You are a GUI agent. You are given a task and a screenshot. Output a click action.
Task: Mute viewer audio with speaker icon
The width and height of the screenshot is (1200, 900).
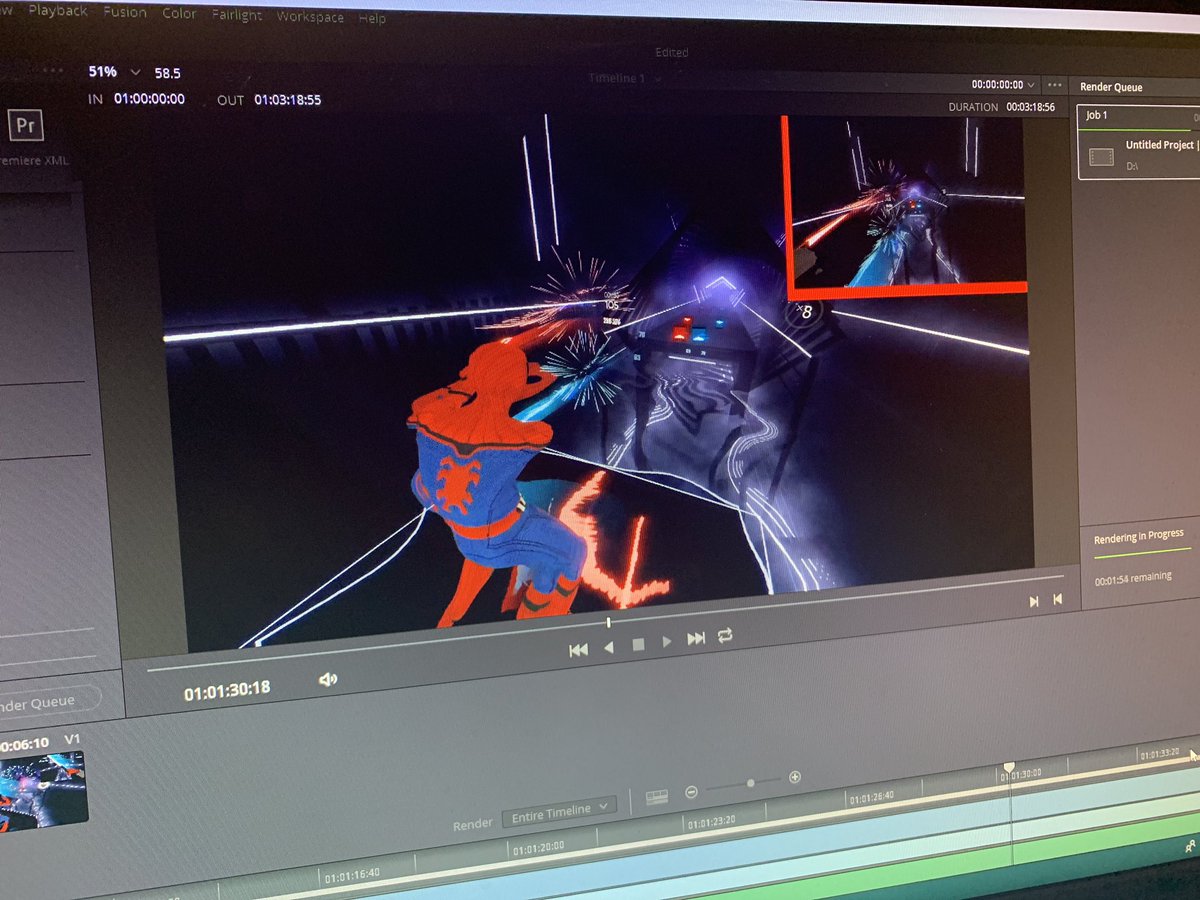327,680
